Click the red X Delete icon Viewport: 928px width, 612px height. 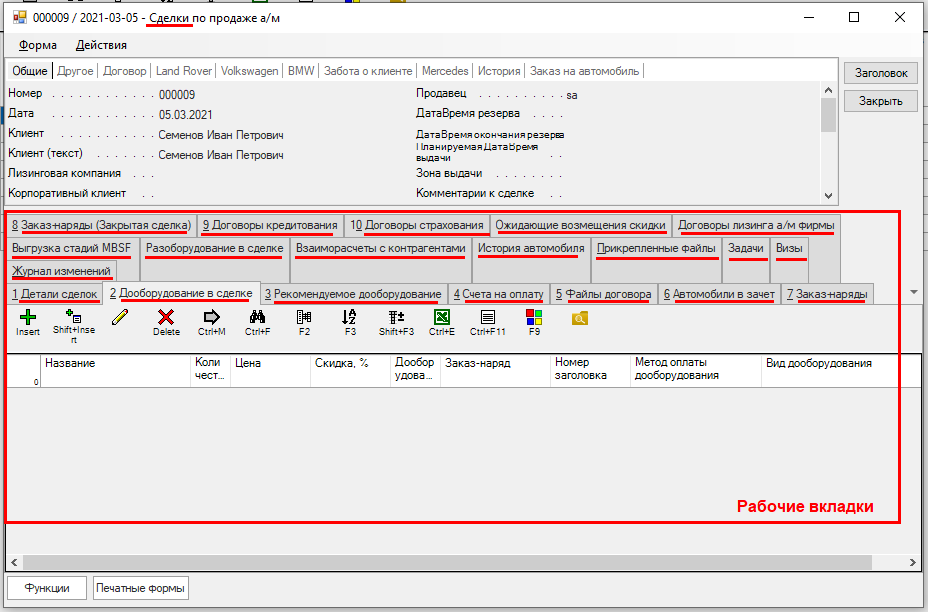[166, 317]
